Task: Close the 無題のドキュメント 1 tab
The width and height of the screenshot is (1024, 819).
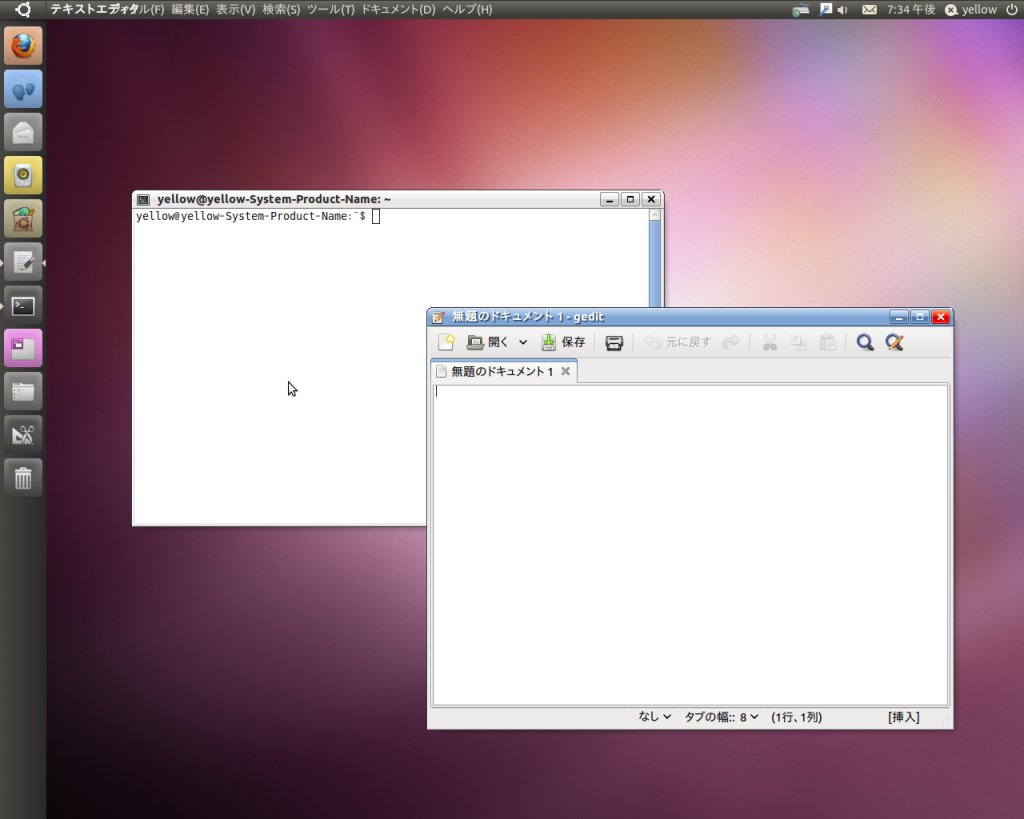Action: [x=565, y=371]
